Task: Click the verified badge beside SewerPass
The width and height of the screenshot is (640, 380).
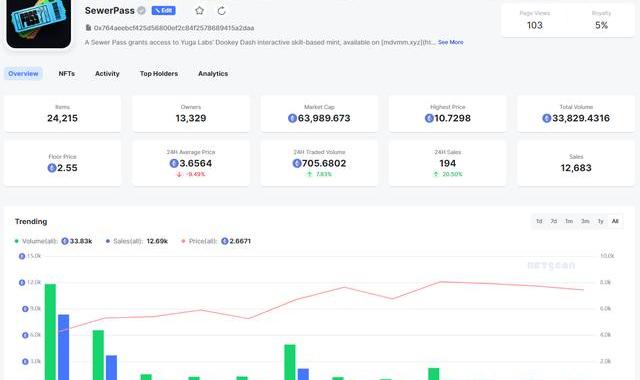Action: click(141, 11)
